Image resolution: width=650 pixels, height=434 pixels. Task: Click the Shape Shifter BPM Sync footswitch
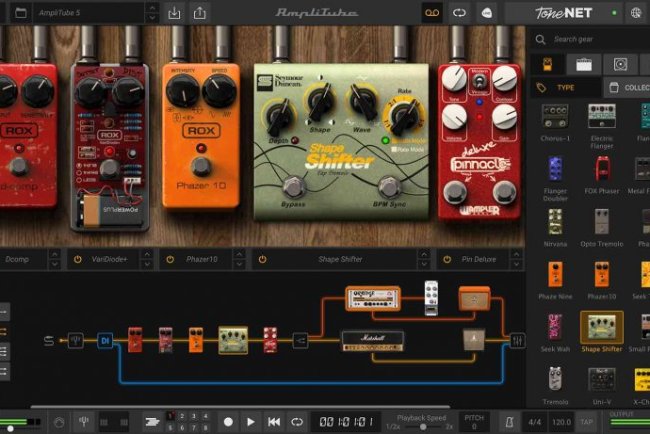[x=390, y=187]
